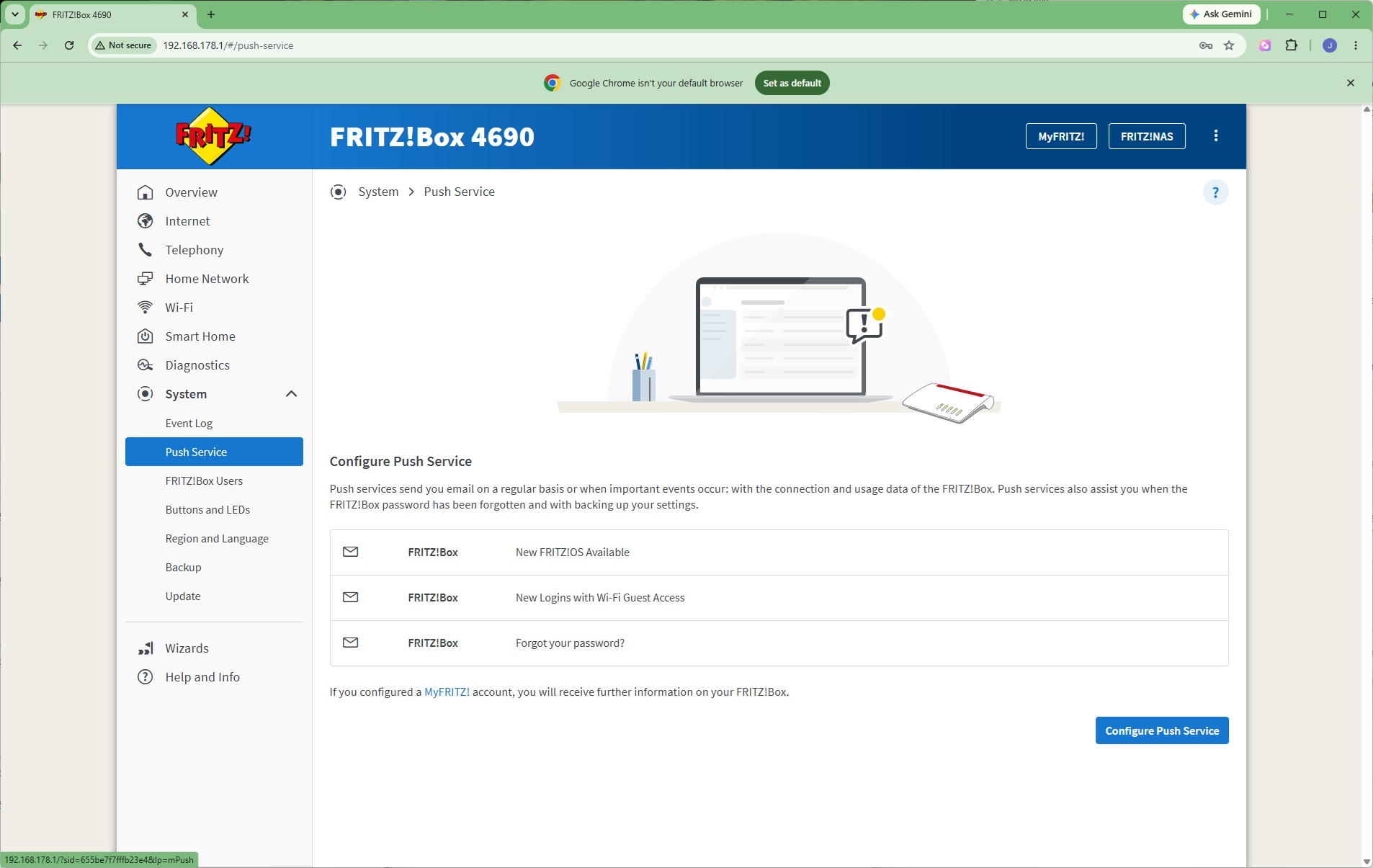Click the System icon in sidebar
This screenshot has width=1373, height=868.
(x=146, y=394)
